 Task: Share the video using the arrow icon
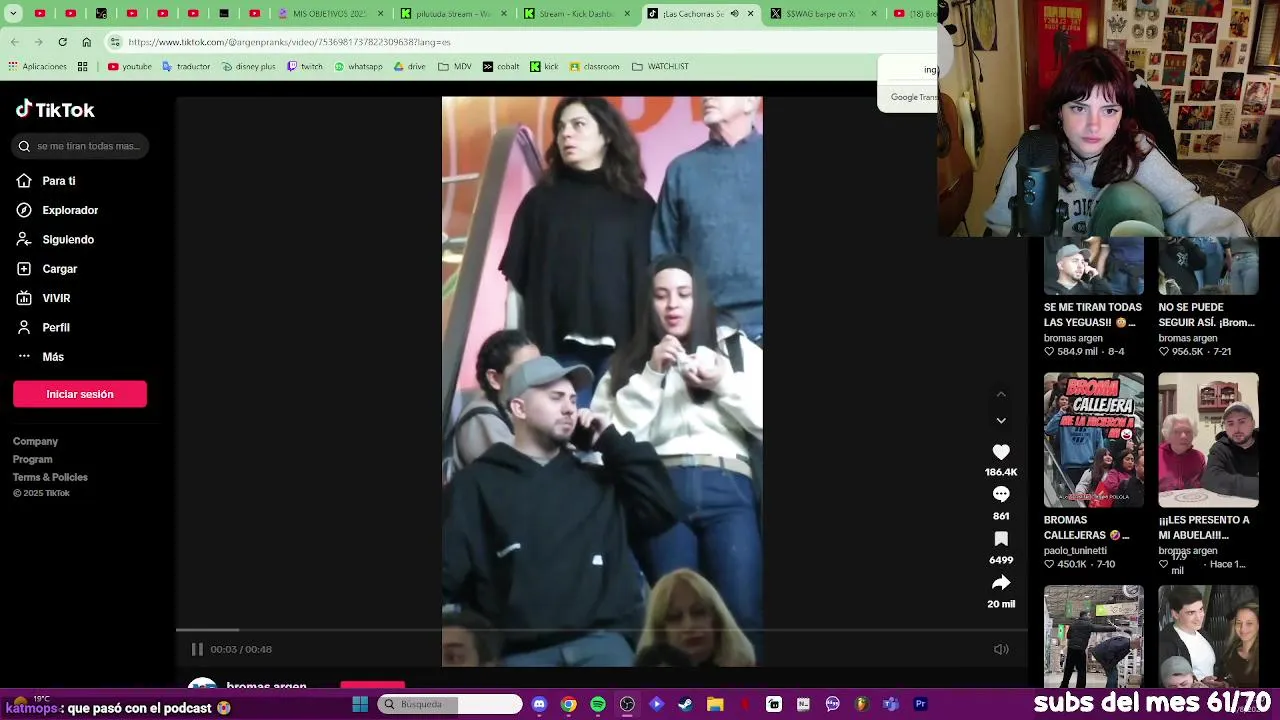tap(1001, 583)
